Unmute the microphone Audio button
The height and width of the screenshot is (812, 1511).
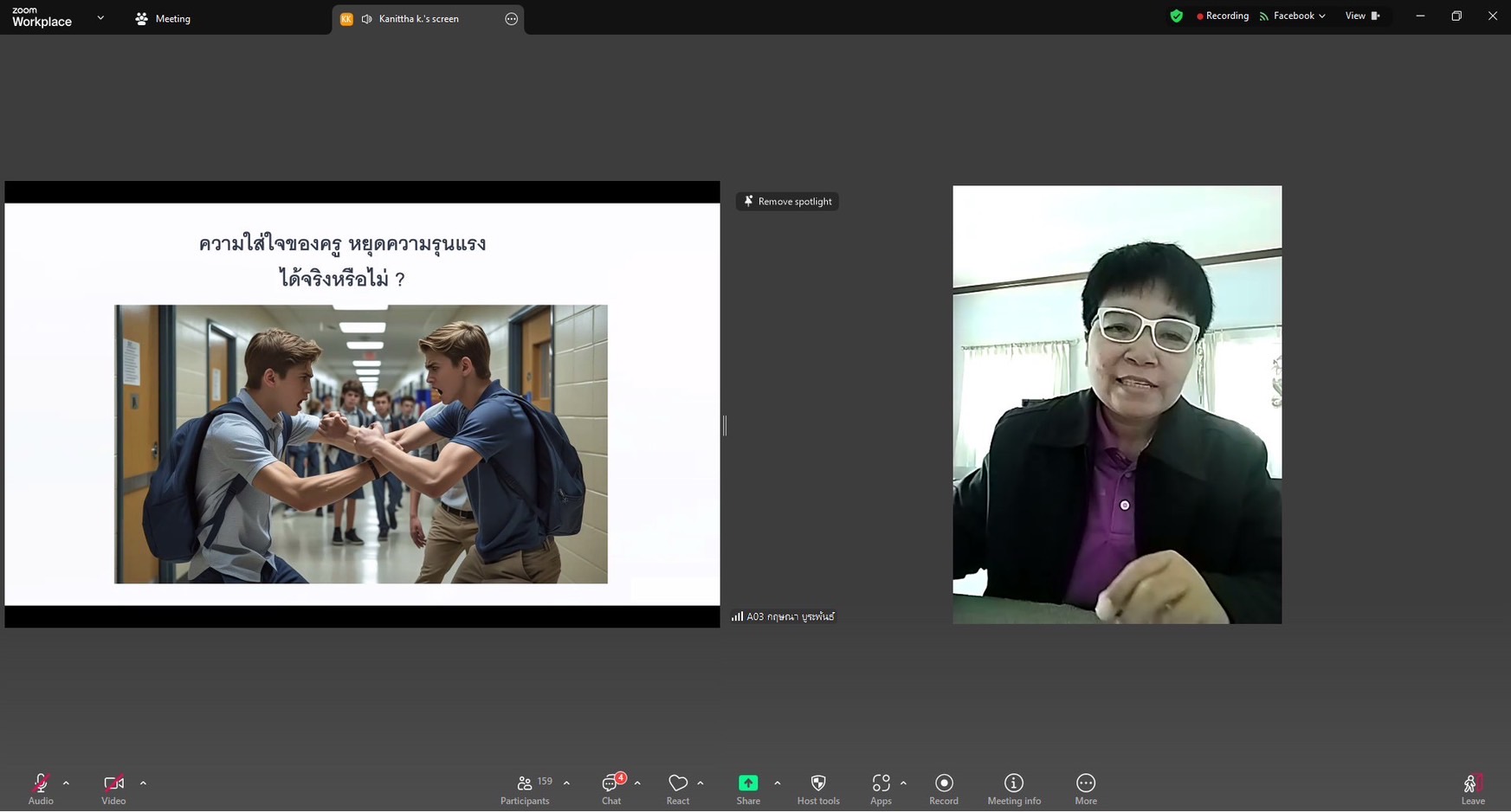click(40, 784)
